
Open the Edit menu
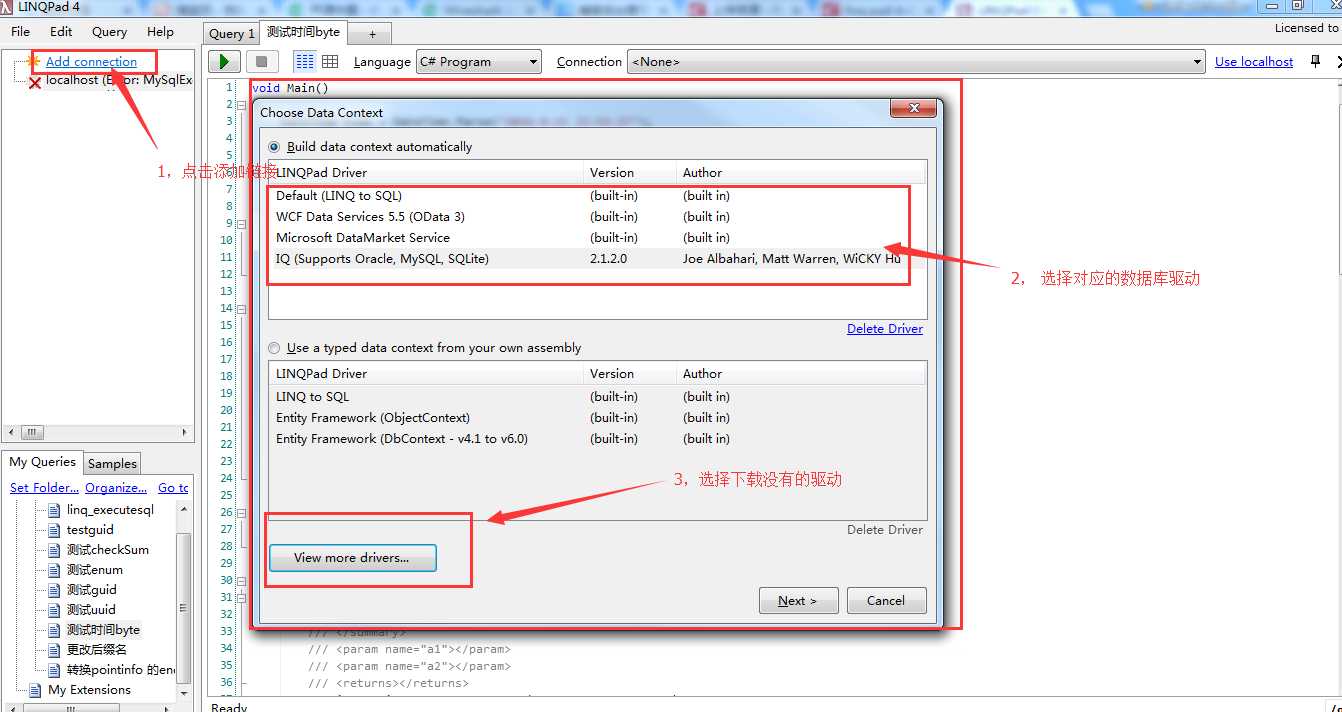(61, 32)
